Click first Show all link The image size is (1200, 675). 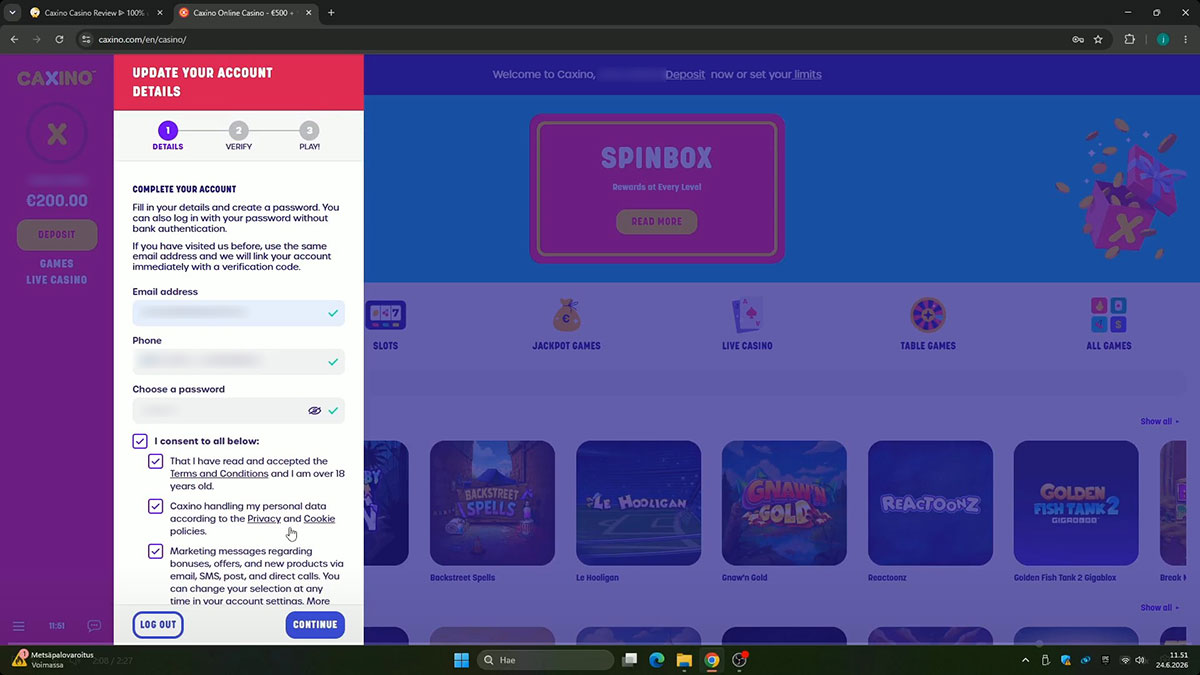1160,421
